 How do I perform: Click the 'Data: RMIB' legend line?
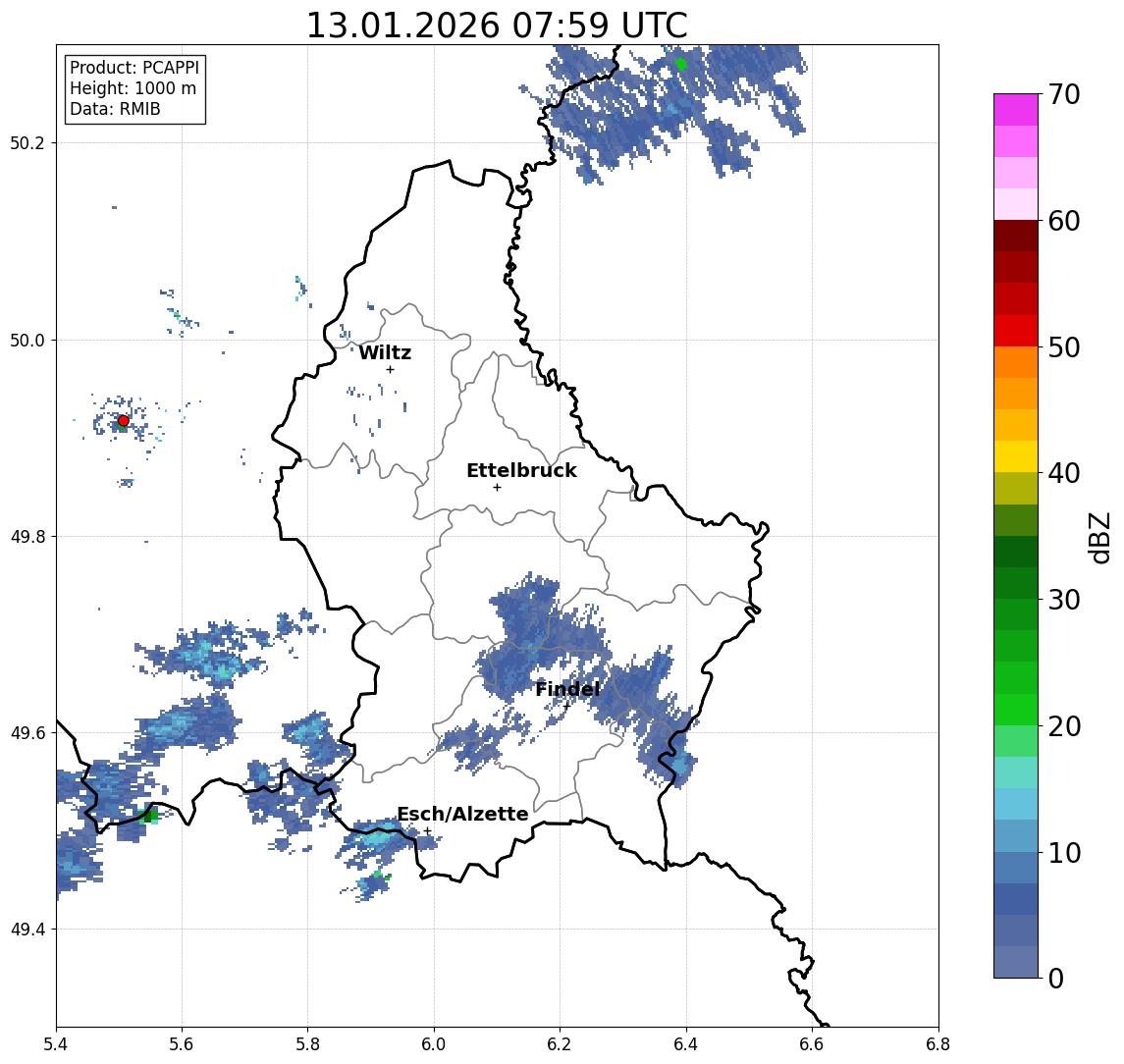[x=115, y=109]
